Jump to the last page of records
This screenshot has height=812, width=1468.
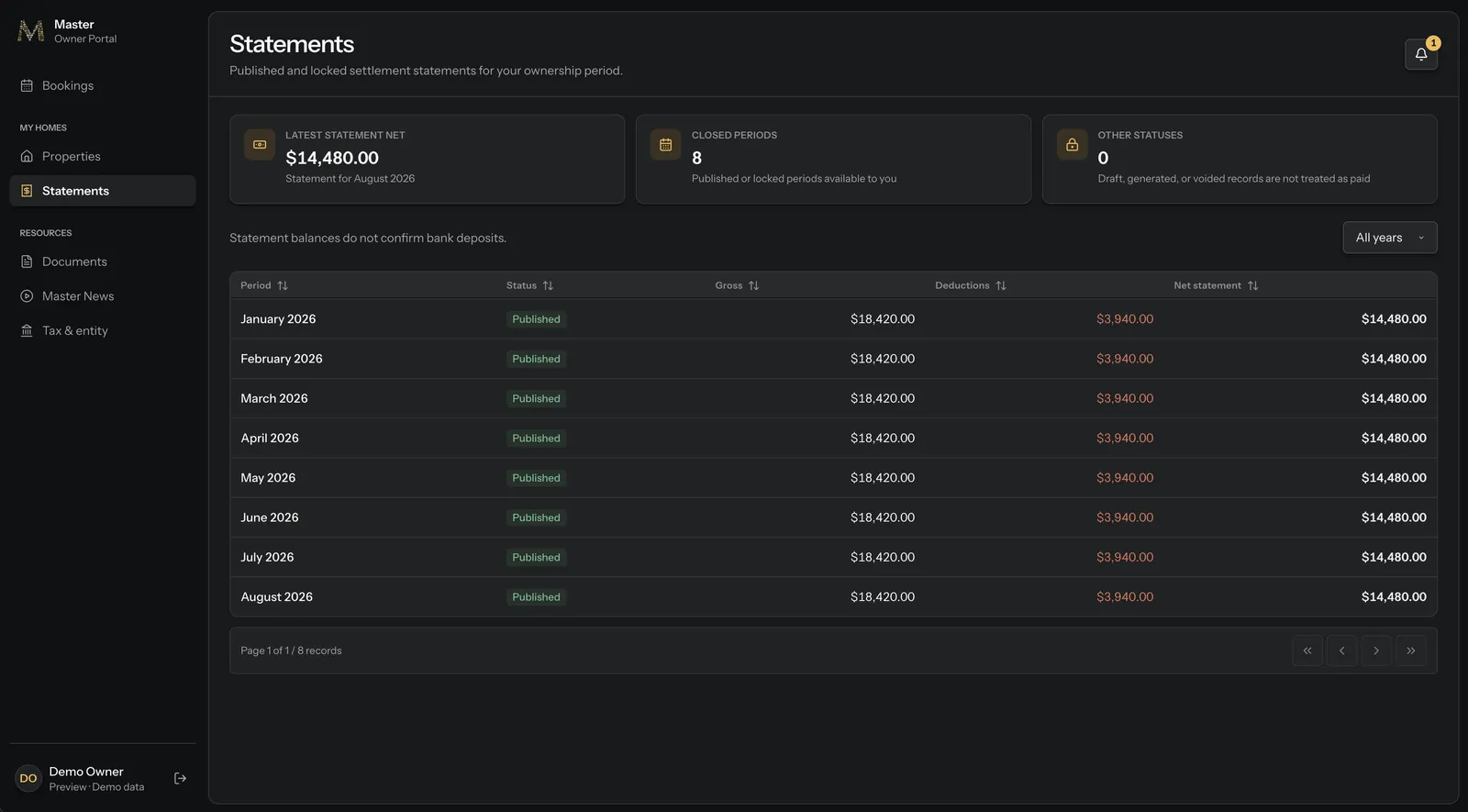pos(1411,651)
